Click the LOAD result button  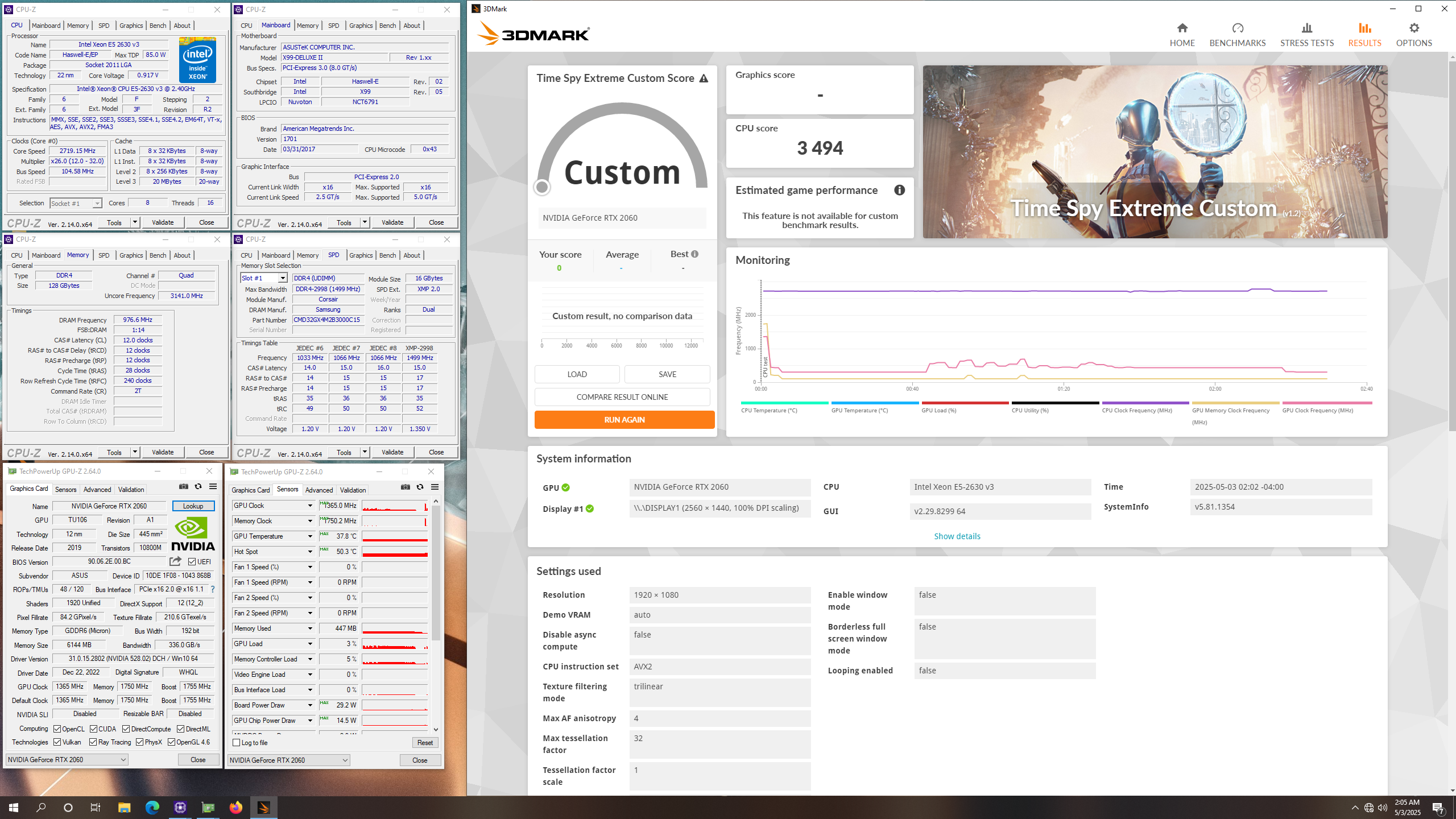[577, 374]
